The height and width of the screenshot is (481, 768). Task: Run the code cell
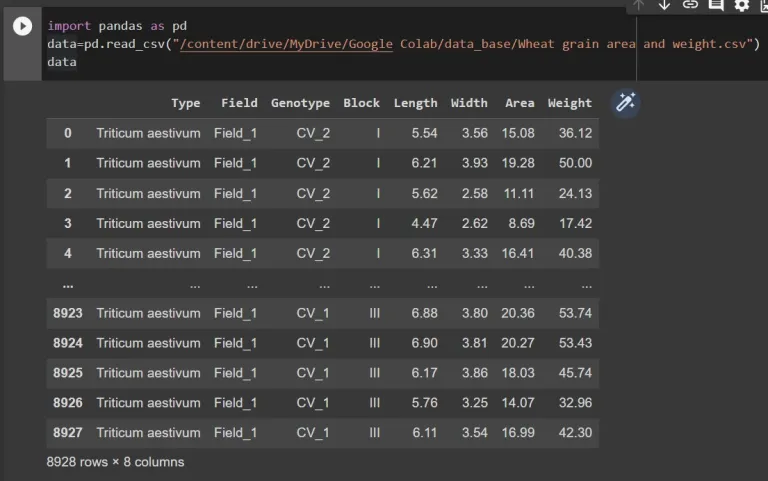click(22, 26)
